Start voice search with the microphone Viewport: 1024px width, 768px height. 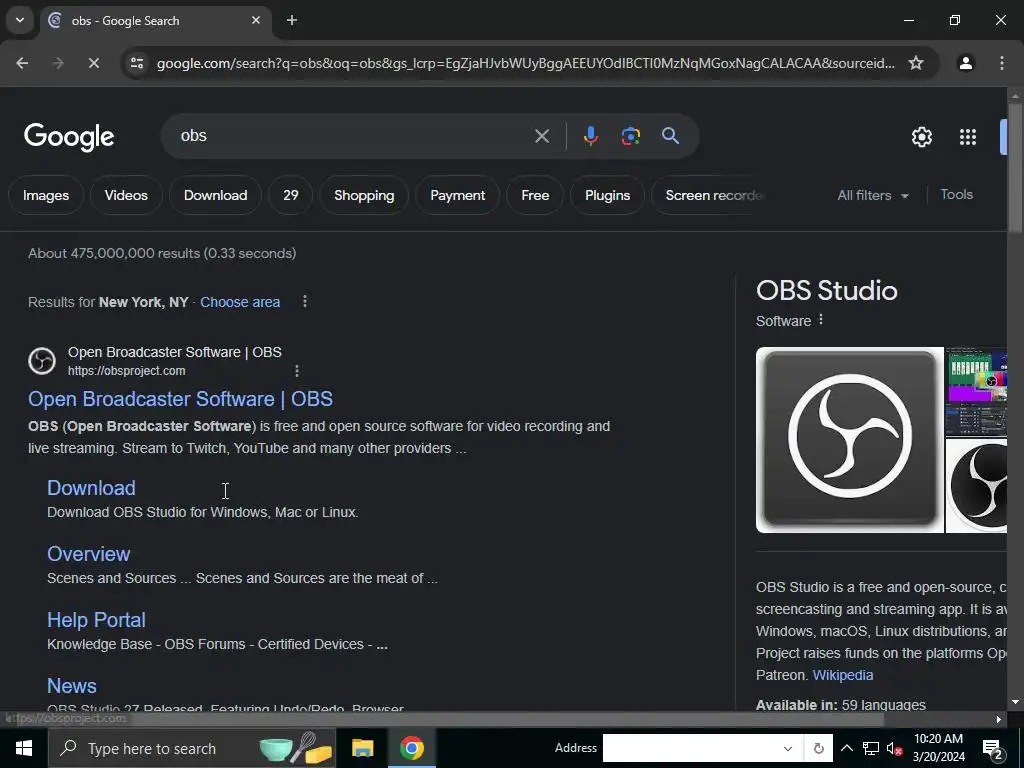point(590,136)
